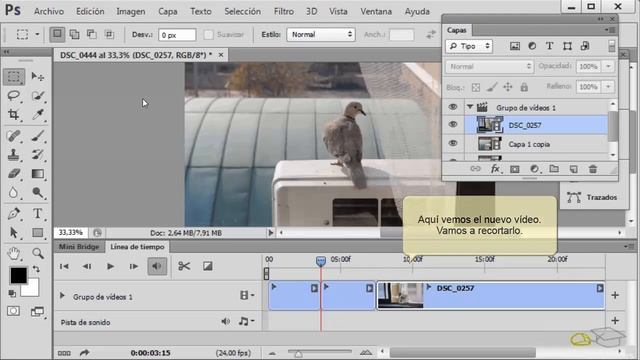Collapse the Grupo de vídeos 1 layer group
The width and height of the screenshot is (640, 360).
[x=470, y=107]
